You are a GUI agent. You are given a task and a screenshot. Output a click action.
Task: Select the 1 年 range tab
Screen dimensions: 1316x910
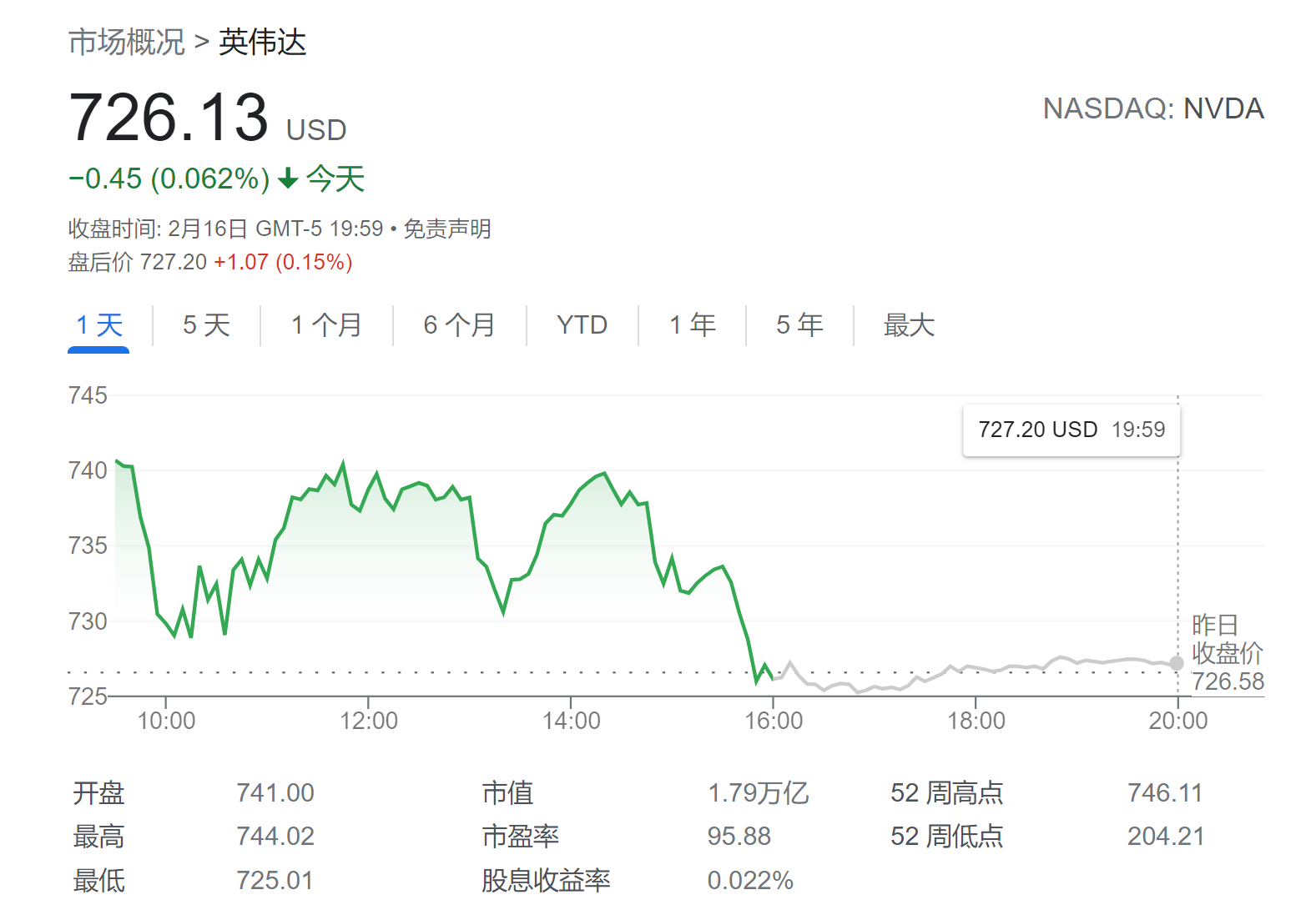tap(693, 325)
